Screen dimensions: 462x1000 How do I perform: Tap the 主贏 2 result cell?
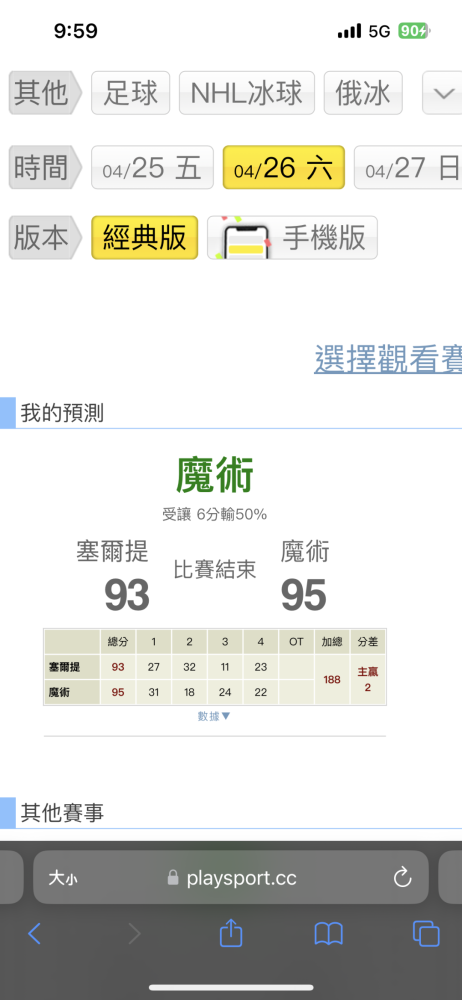(x=368, y=680)
